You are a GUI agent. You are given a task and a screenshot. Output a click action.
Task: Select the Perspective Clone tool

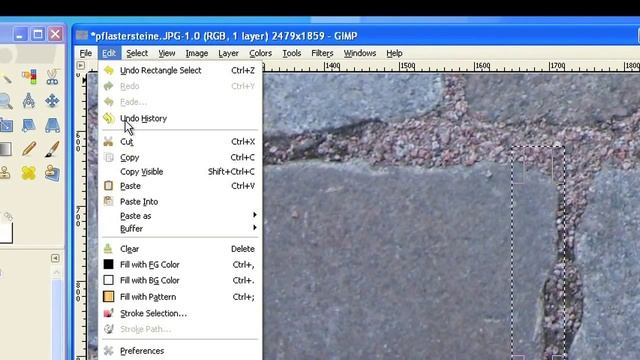coord(52,173)
